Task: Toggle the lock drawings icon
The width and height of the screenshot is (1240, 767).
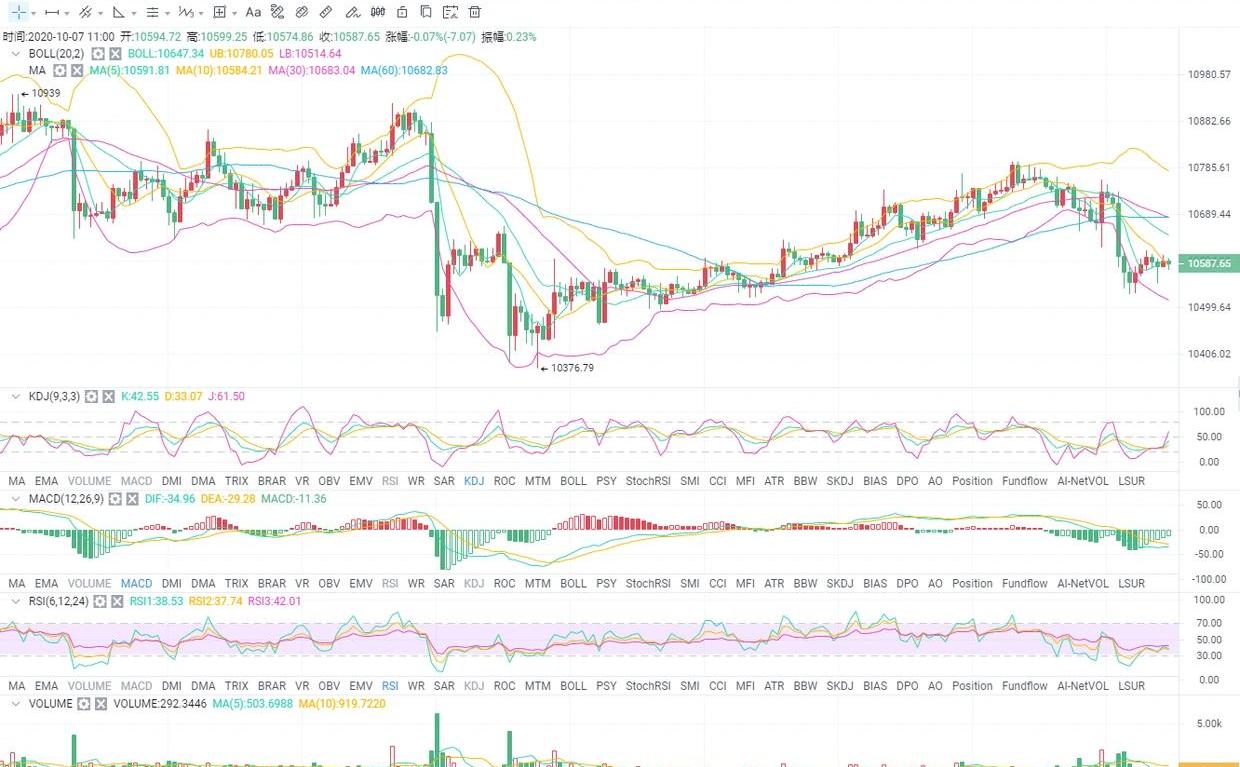Action: (x=402, y=12)
